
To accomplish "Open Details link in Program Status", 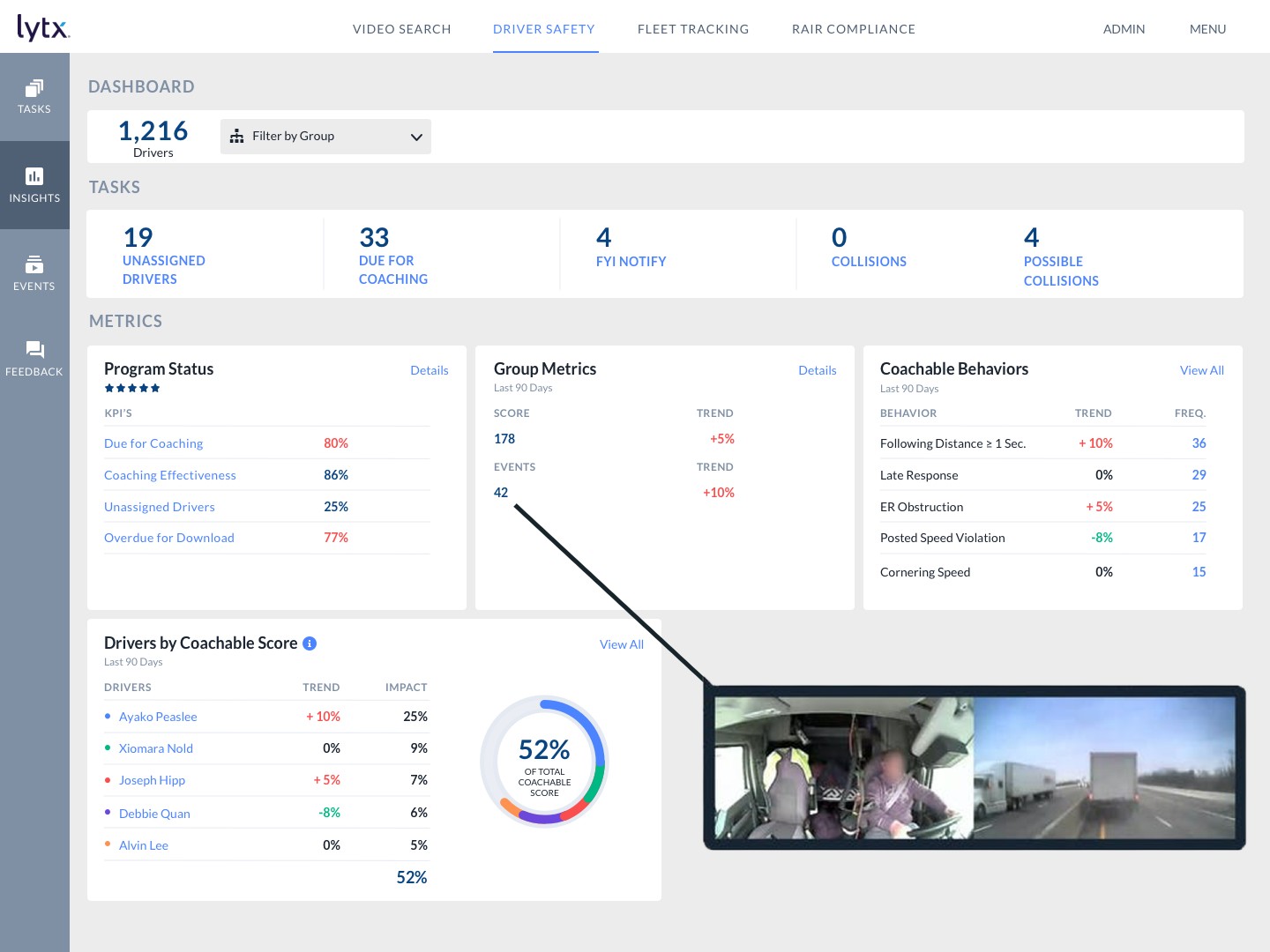I will tap(430, 370).
